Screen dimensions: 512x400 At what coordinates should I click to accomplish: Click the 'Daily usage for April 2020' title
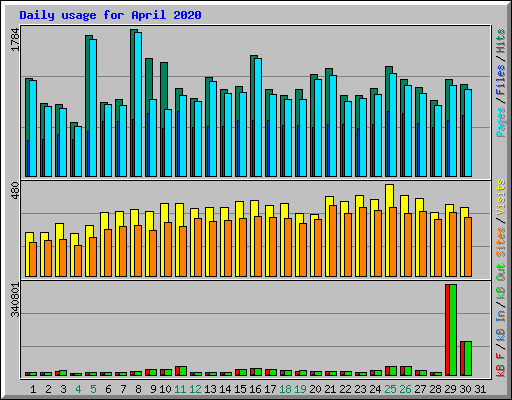click(x=110, y=15)
